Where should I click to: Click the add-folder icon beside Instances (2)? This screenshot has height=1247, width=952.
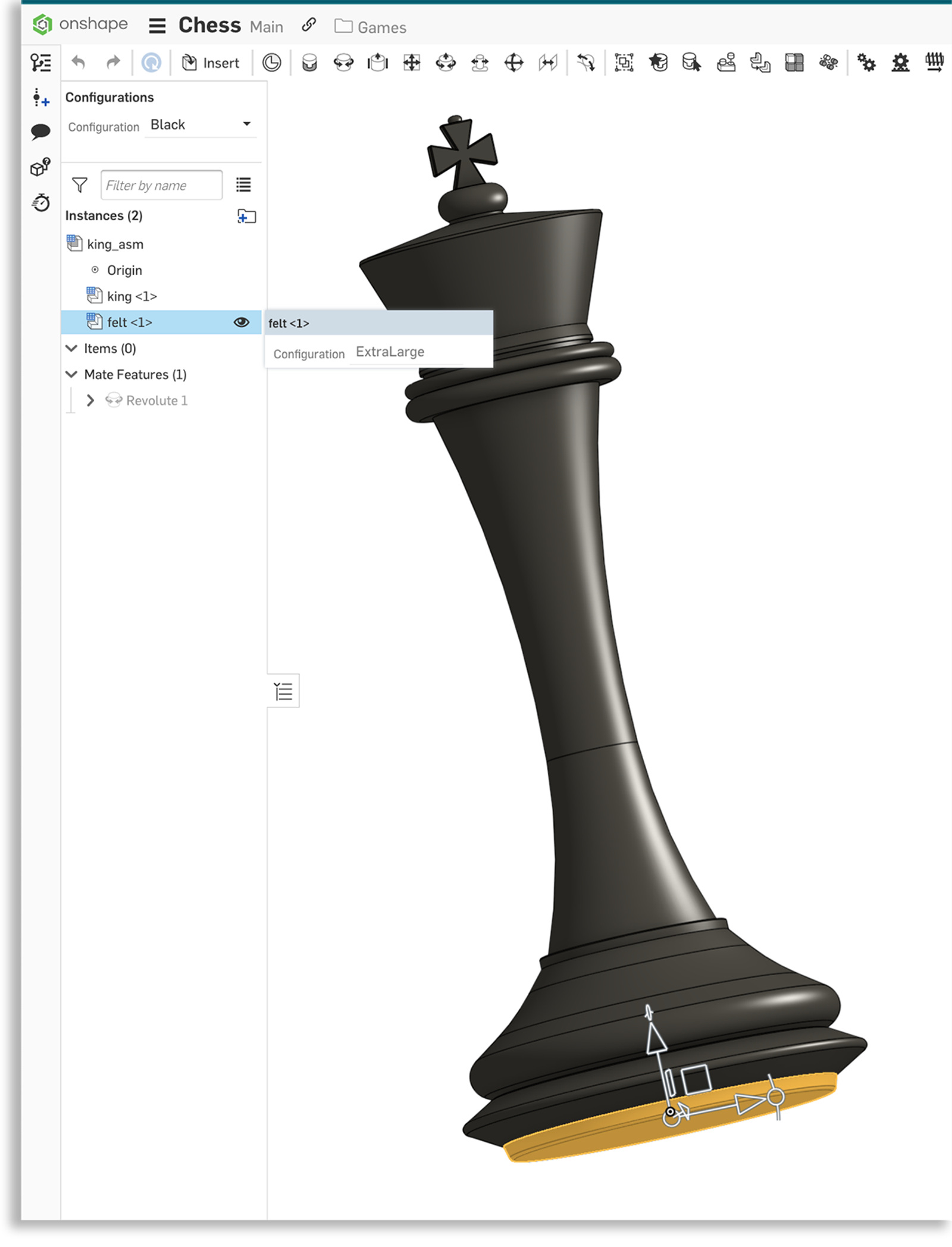point(247,217)
